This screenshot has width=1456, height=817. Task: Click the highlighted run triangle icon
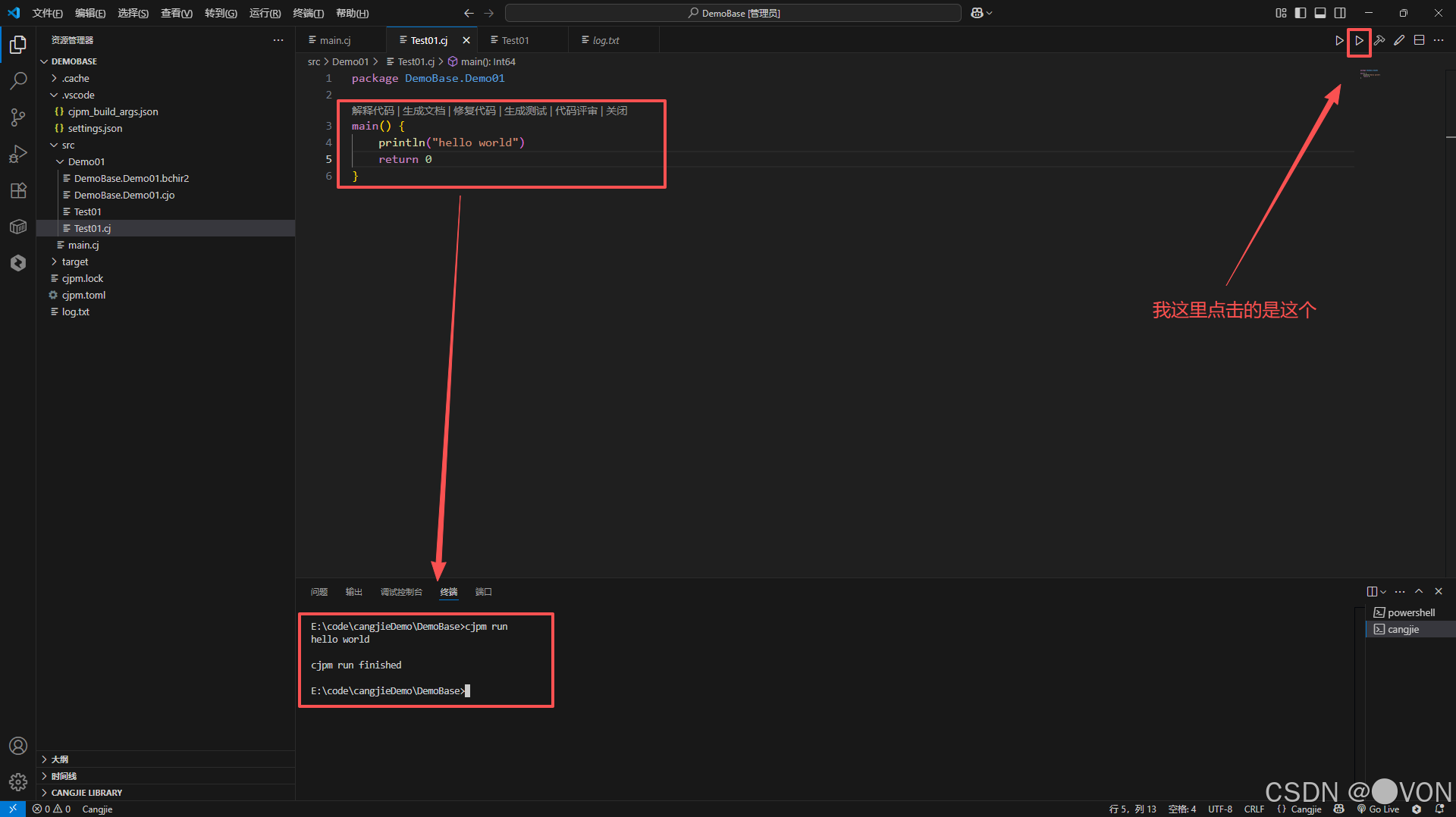pos(1359,40)
